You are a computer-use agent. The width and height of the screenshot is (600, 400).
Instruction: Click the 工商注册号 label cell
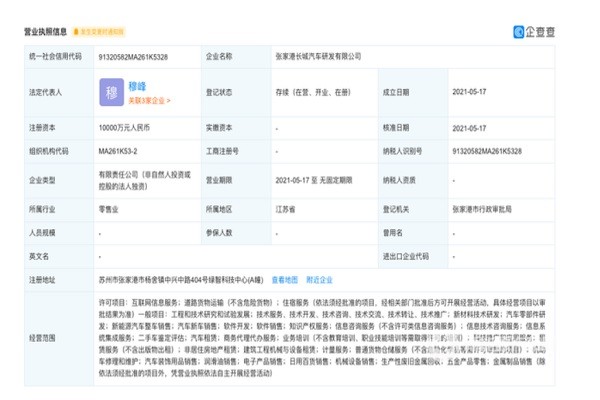pyautogui.click(x=236, y=151)
